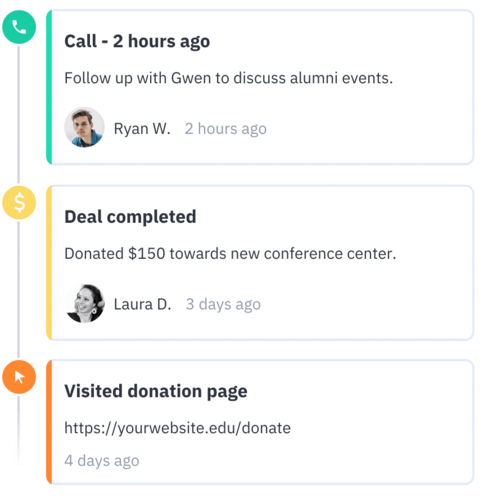The width and height of the screenshot is (488, 503).
Task: Open the "Deal completed" heading
Action: coord(130,217)
